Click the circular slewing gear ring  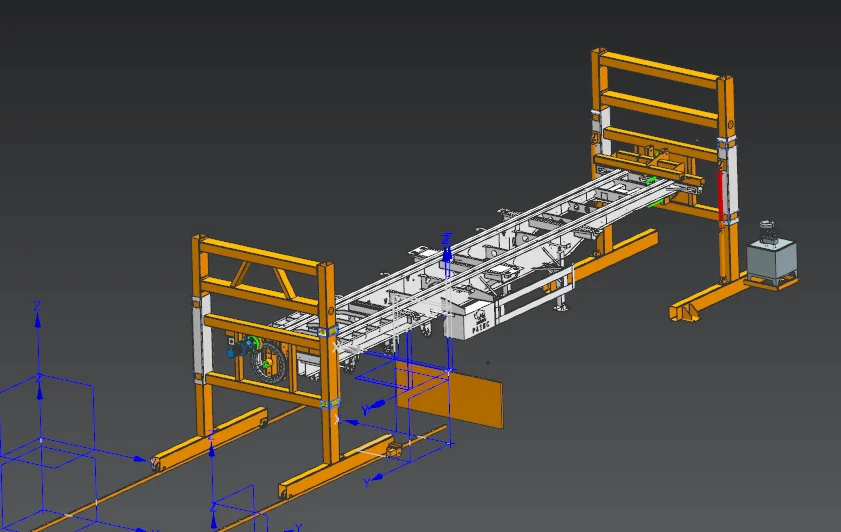(x=273, y=363)
